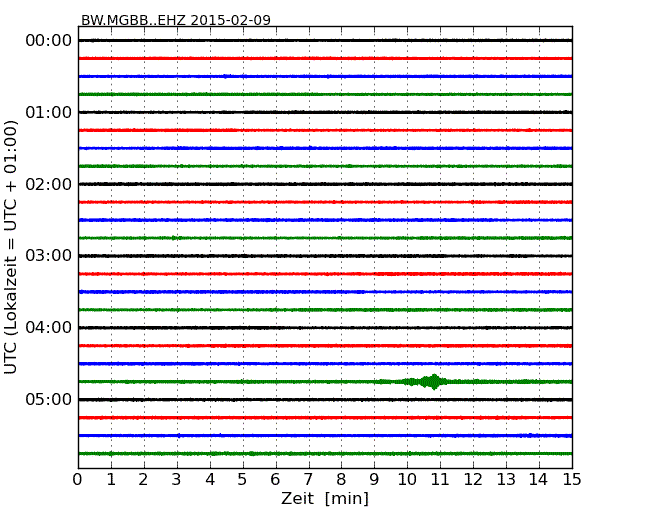Screen dimensions: 650x520
Task: Click the x-axis tick label 13
Action: point(506,480)
